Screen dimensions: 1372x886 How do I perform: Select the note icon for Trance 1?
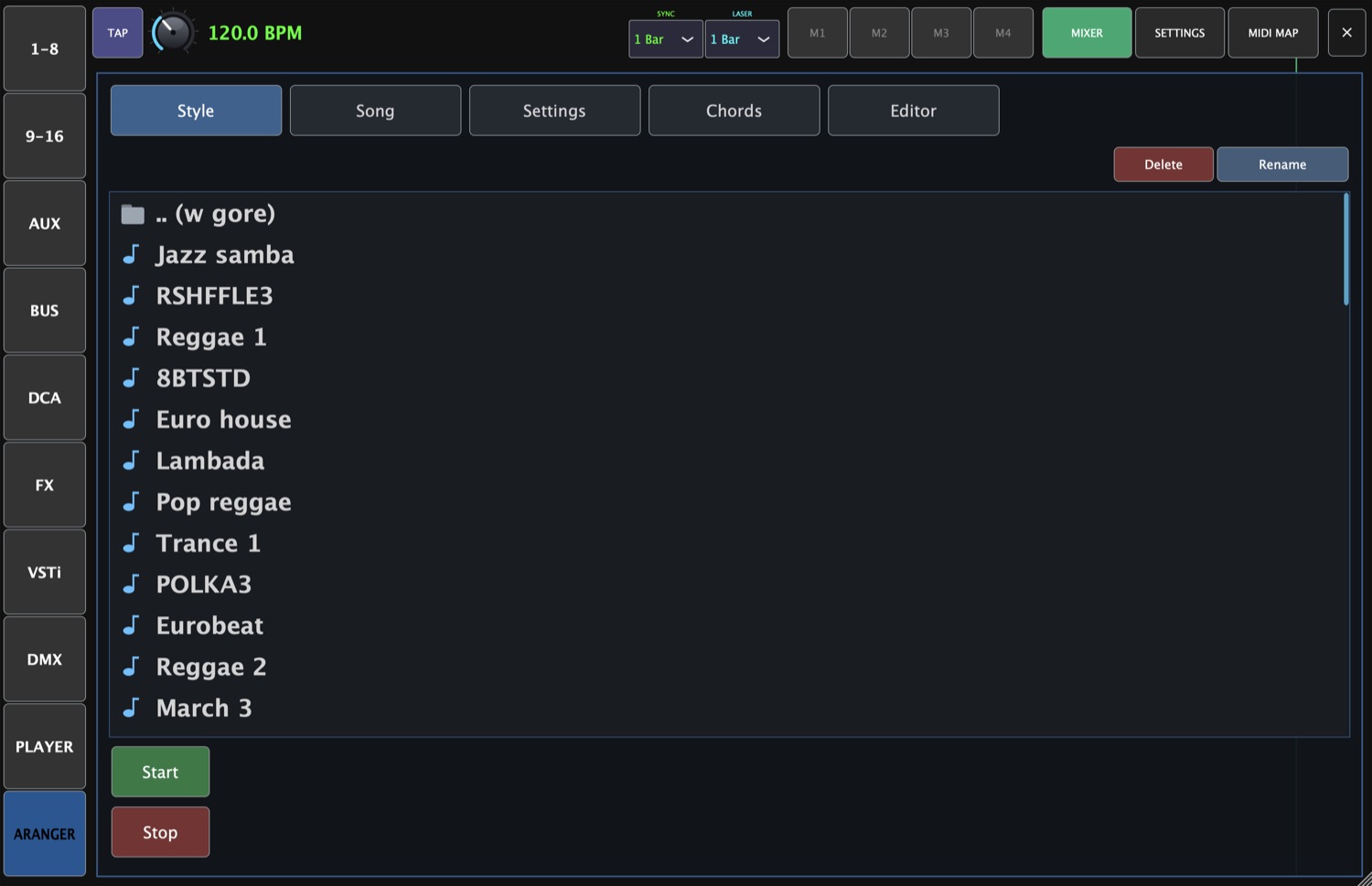pyautogui.click(x=132, y=542)
